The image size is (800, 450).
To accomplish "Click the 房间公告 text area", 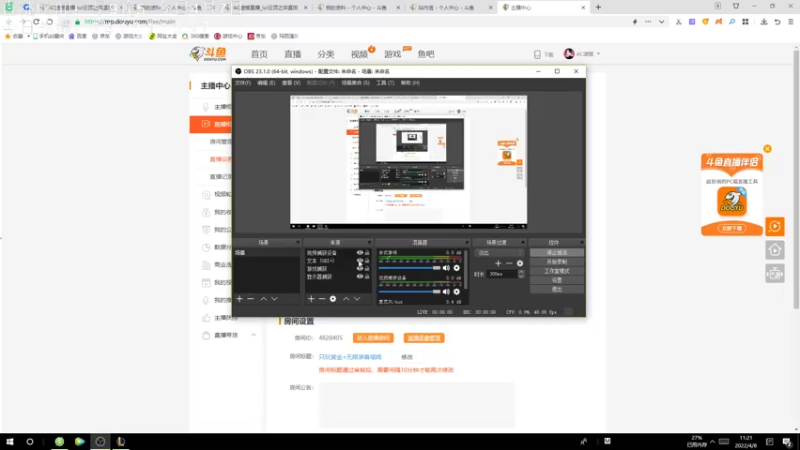I will [417, 405].
